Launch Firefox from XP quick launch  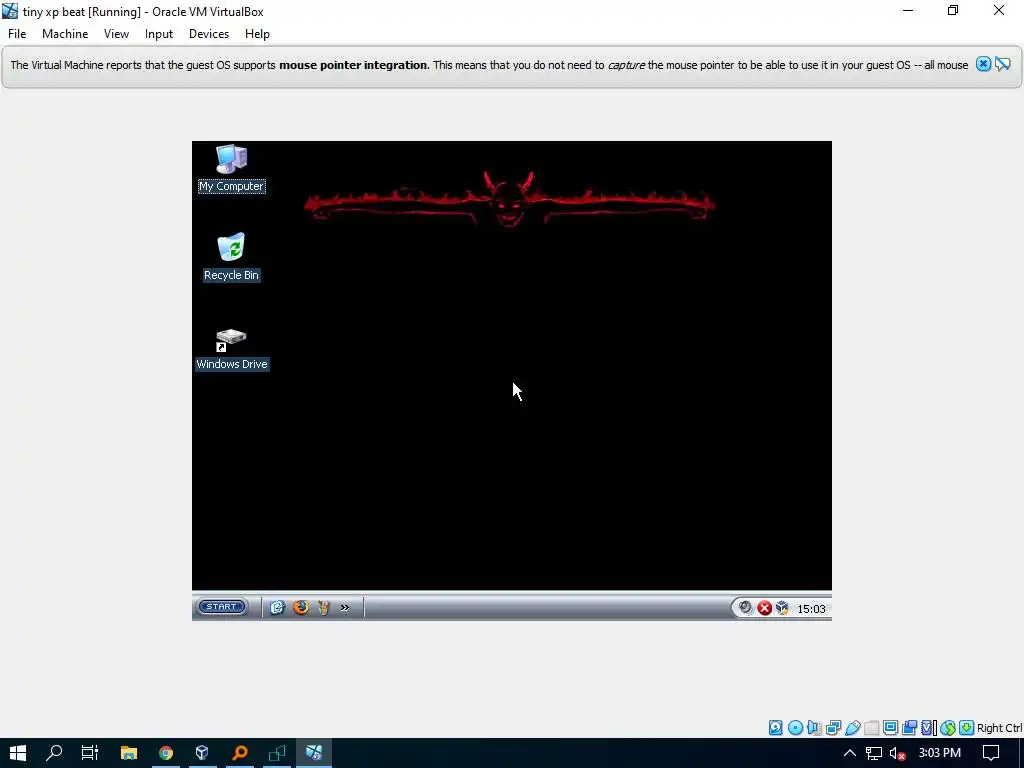[x=301, y=607]
